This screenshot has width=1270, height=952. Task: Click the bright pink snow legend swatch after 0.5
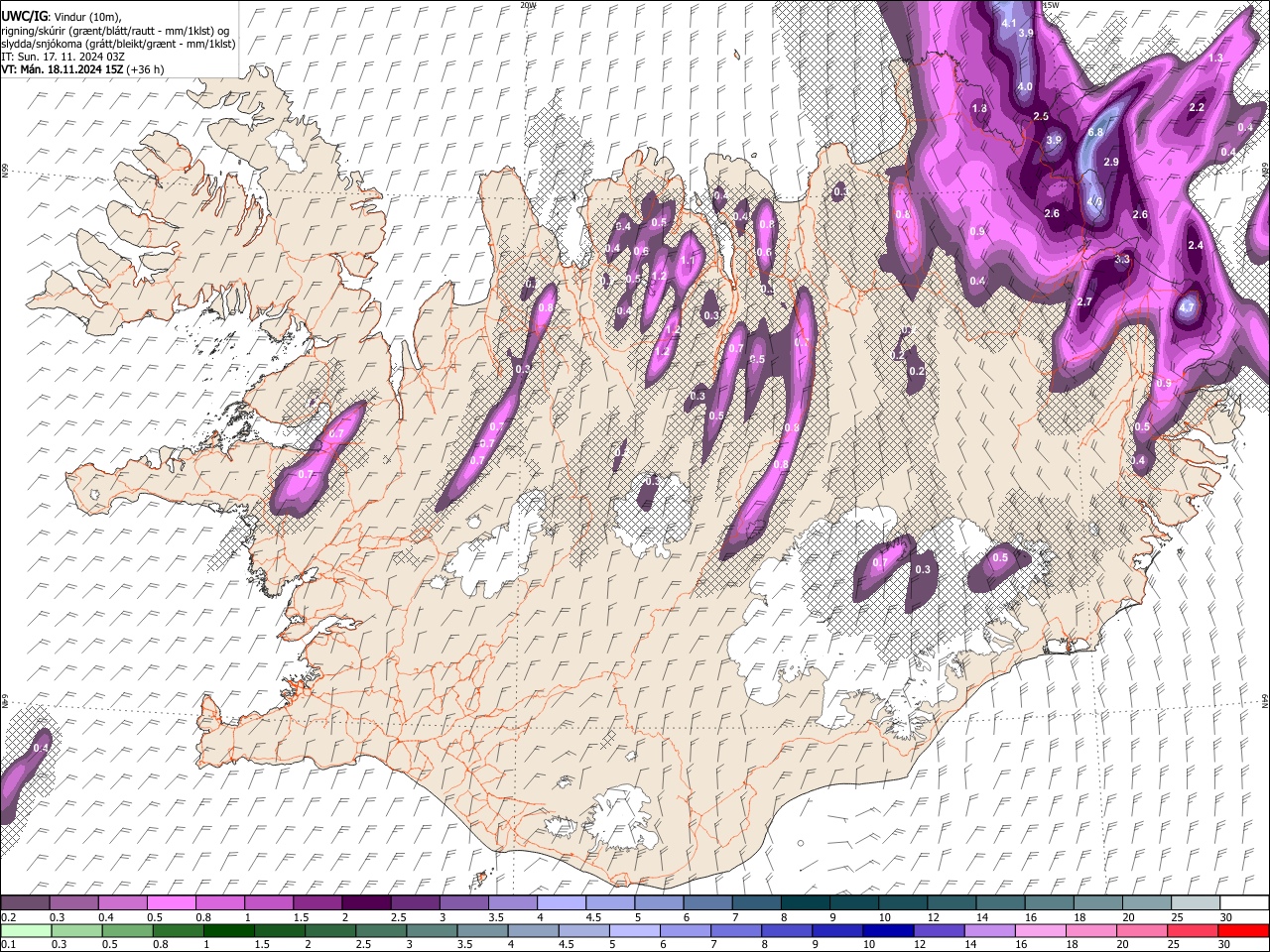pos(171,903)
